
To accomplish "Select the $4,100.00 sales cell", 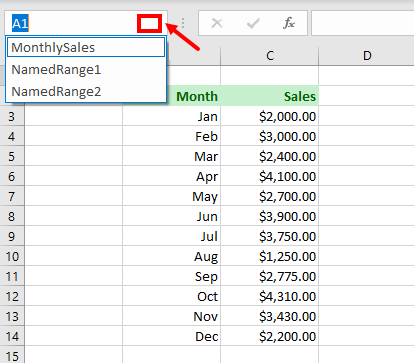I will click(270, 176).
